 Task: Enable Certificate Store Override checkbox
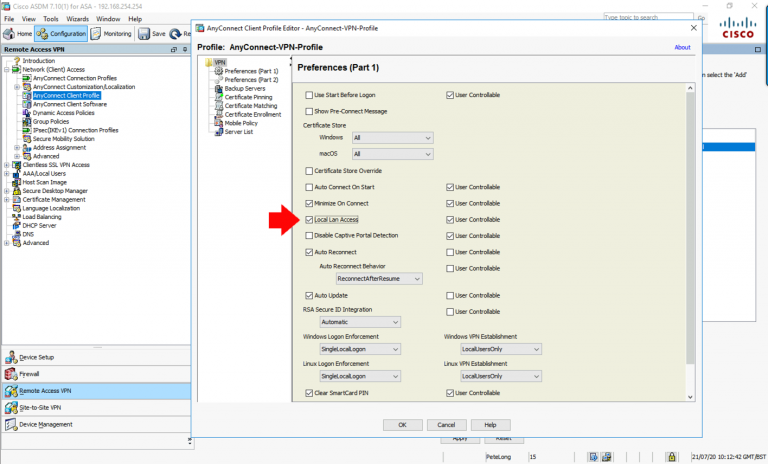309,171
